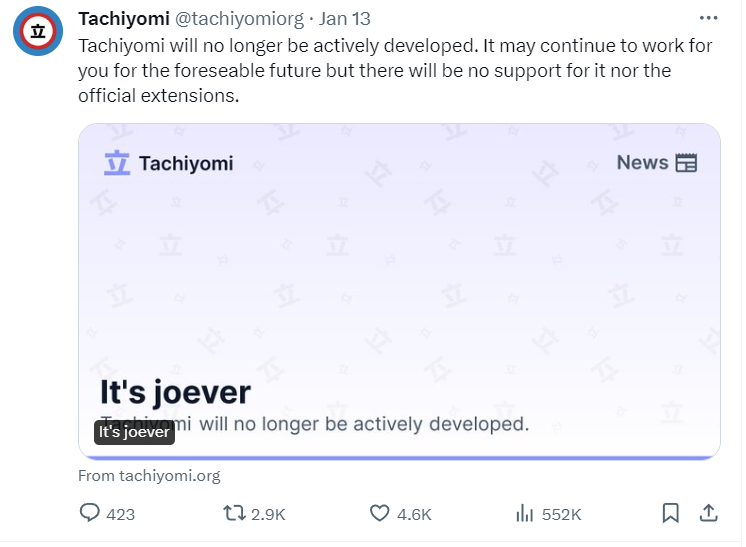746x547 pixels.
Task: Repost this tweet with the retweet icon
Action: (x=234, y=513)
